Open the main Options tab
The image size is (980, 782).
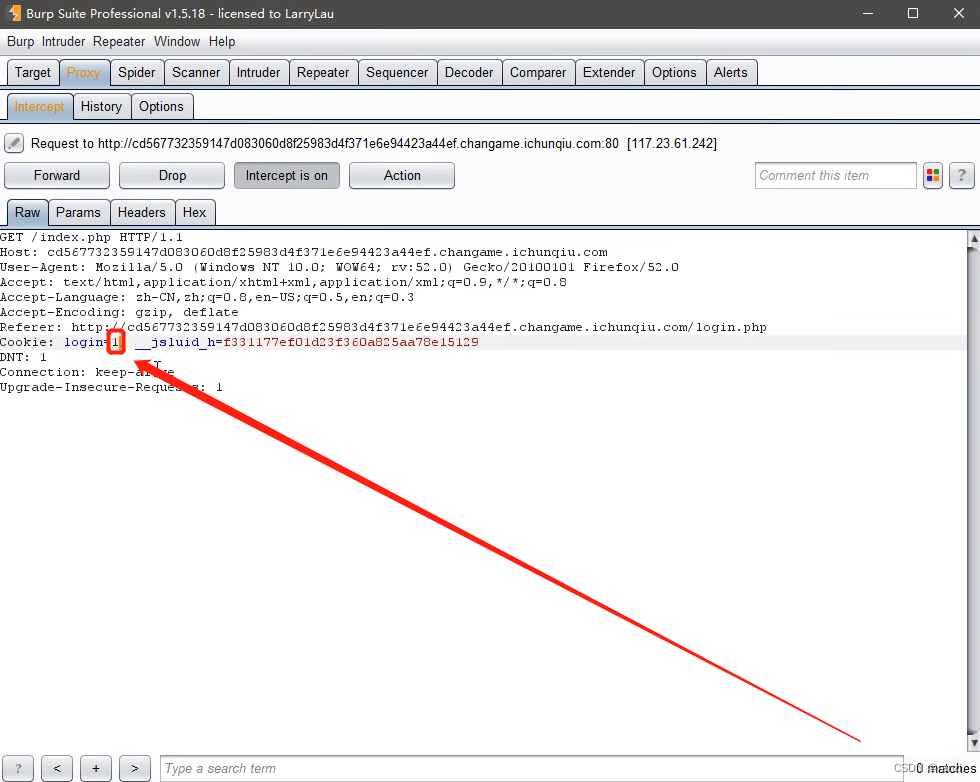click(x=674, y=73)
